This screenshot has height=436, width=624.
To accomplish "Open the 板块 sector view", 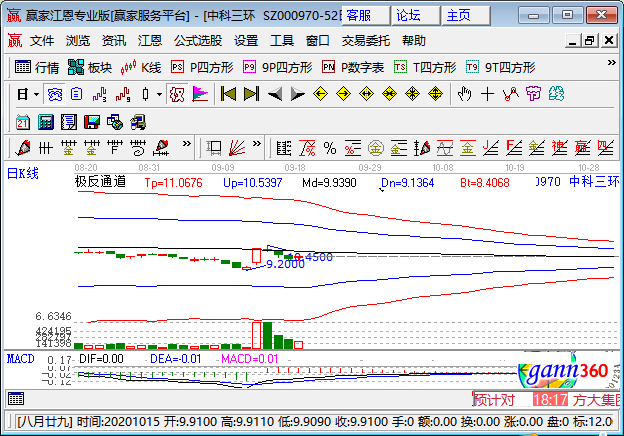I will [x=90, y=67].
